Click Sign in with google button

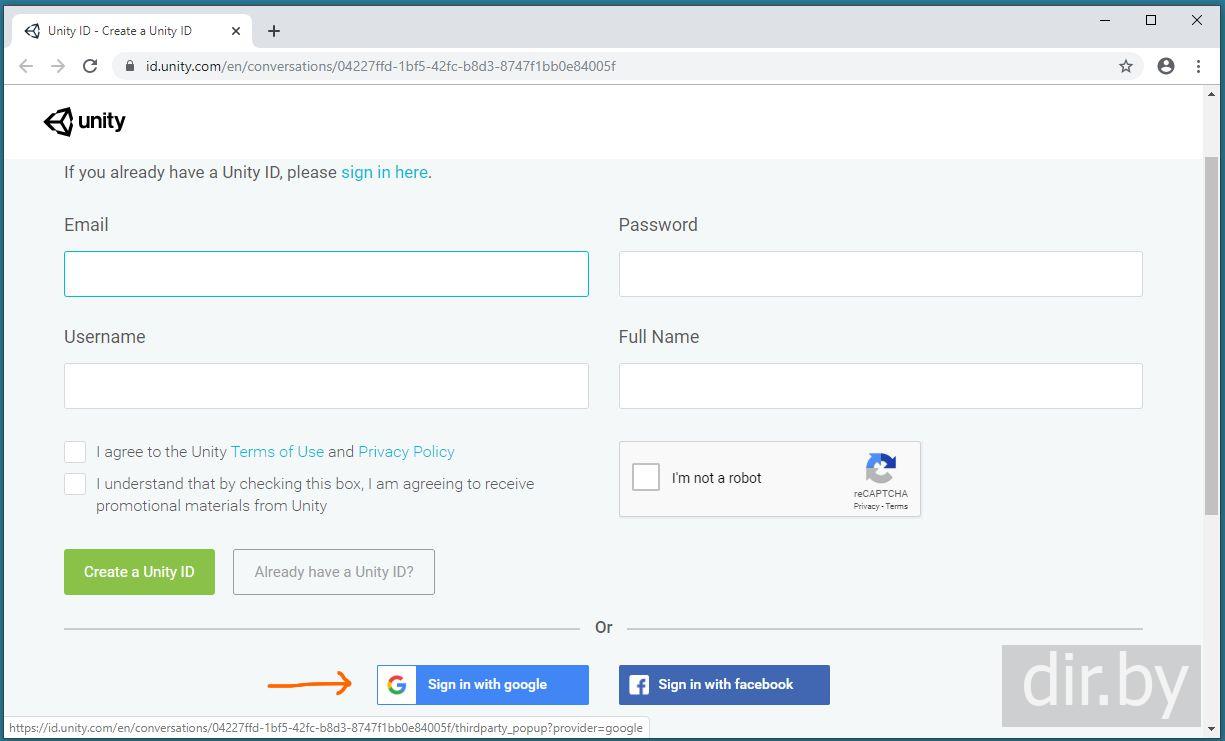coord(483,685)
